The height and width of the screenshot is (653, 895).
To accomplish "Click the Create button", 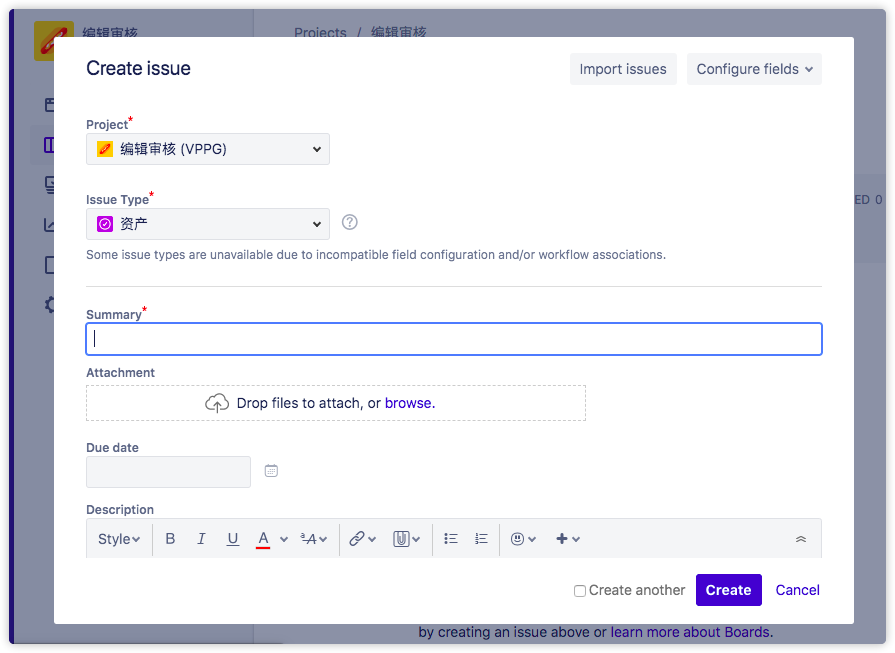I will click(728, 590).
